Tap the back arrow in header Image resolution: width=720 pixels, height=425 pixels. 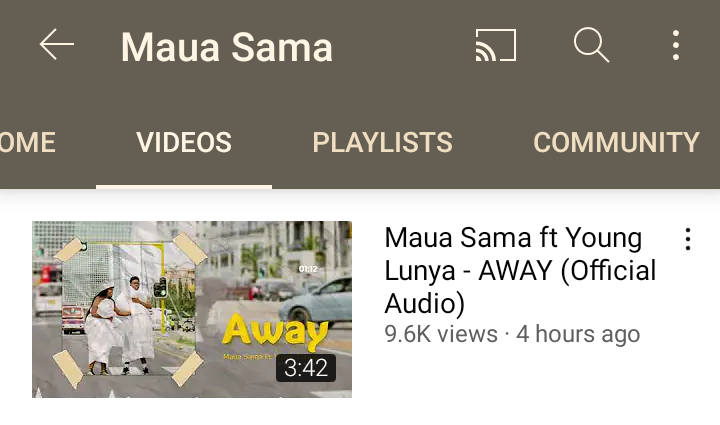click(56, 45)
